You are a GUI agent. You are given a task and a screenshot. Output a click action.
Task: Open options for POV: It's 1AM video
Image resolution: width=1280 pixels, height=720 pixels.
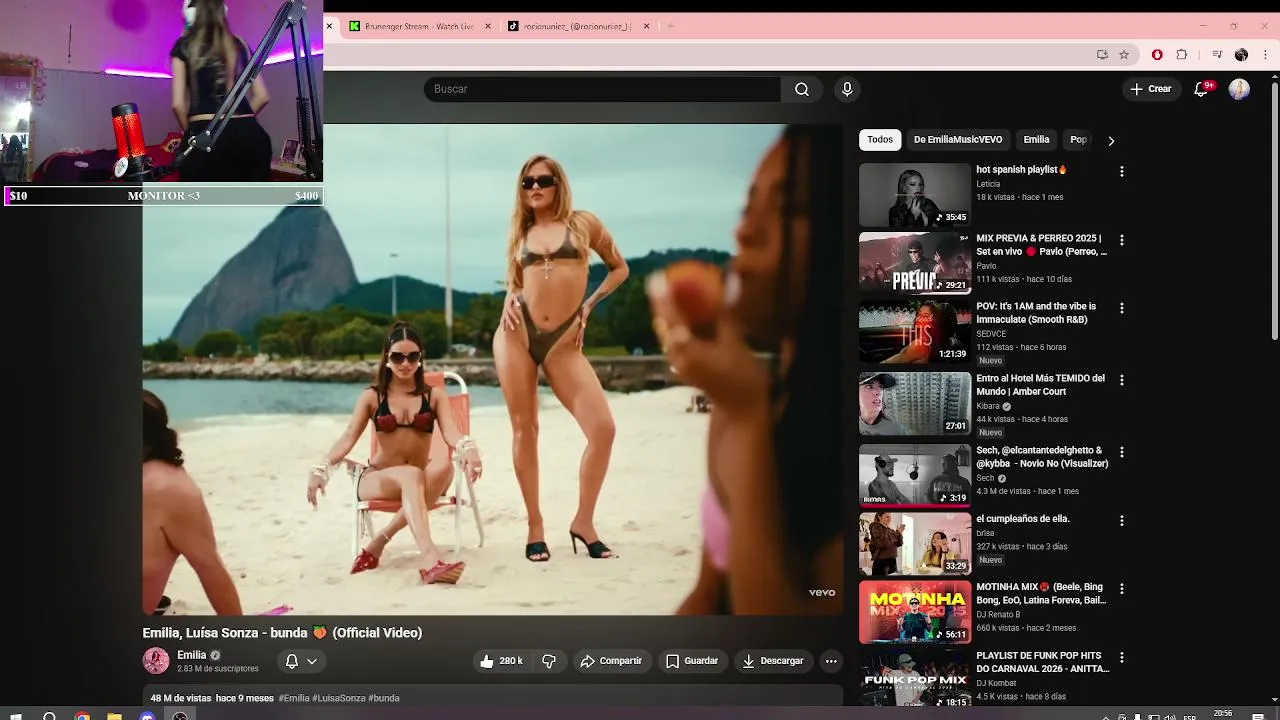click(1121, 308)
